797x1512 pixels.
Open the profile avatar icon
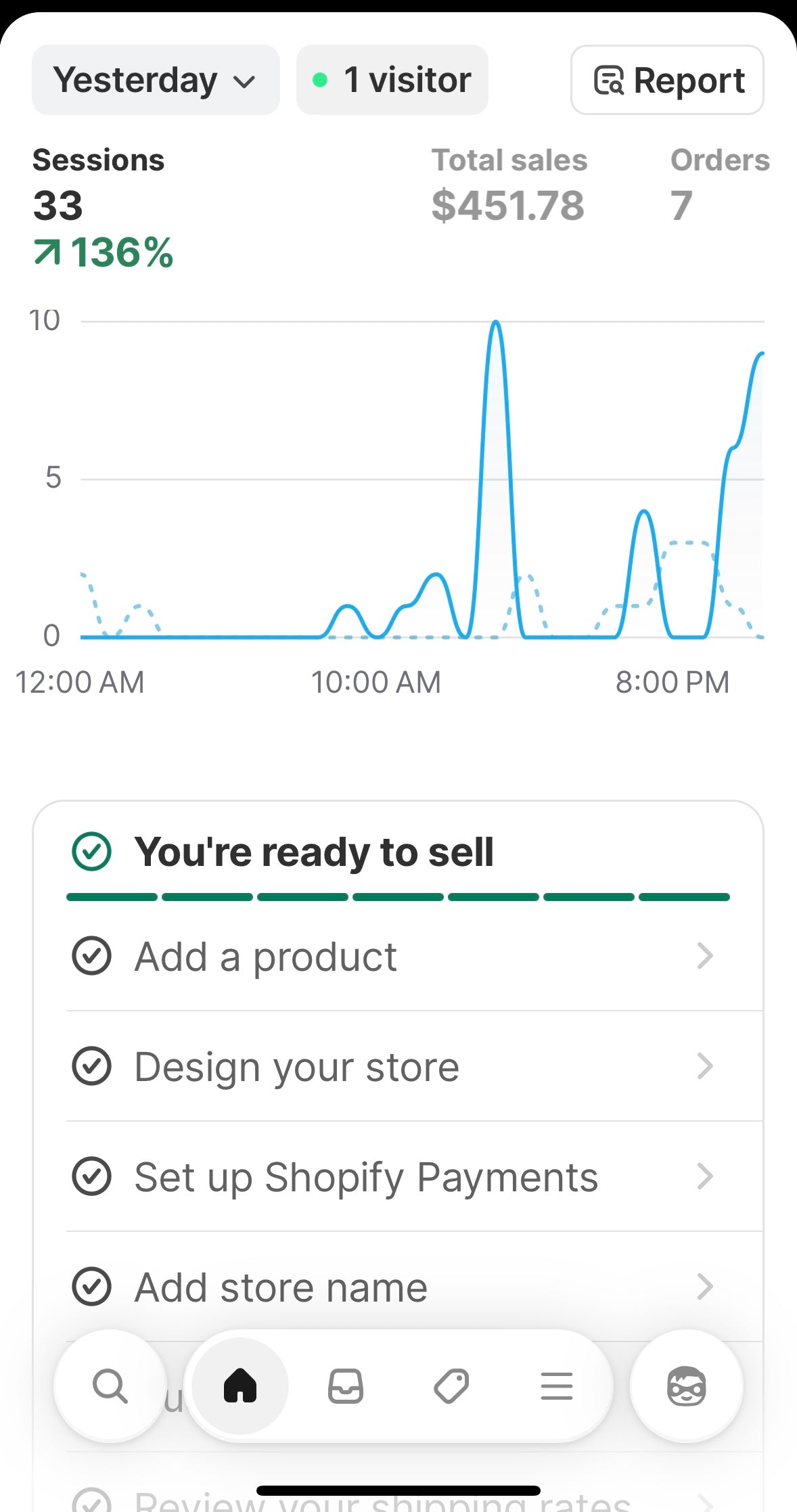[686, 1386]
